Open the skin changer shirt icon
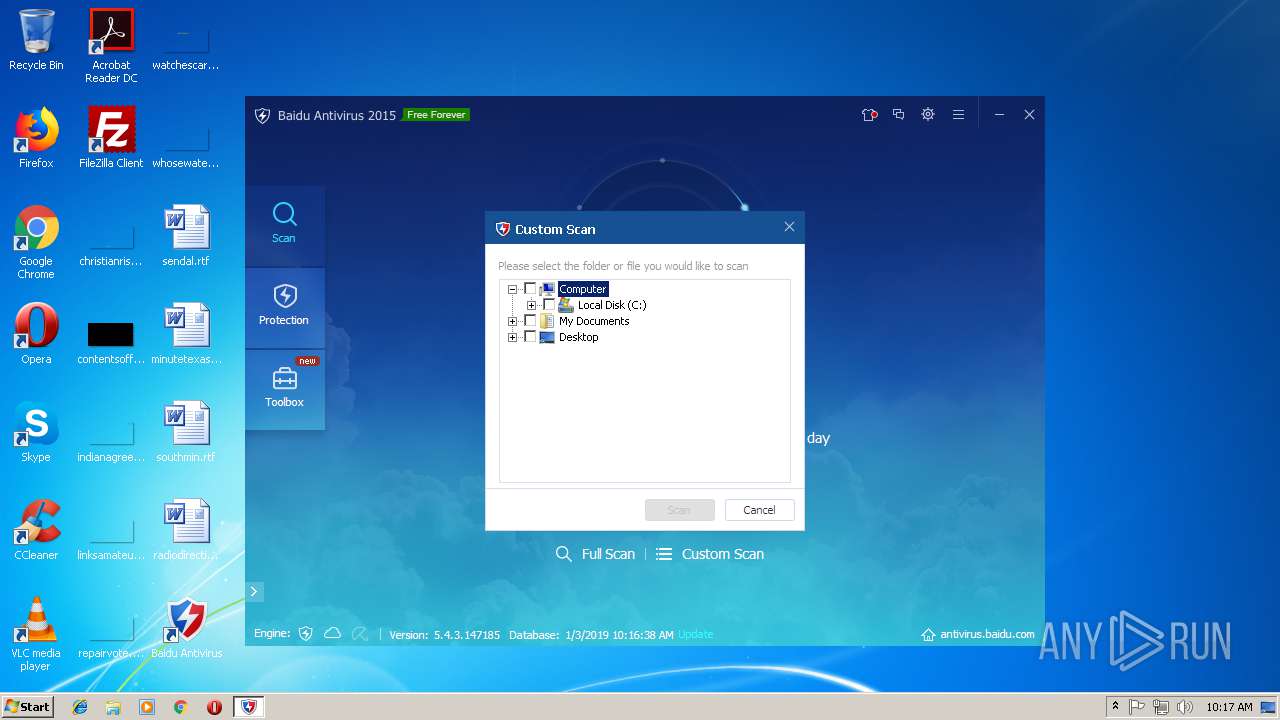1280x720 pixels. [869, 115]
